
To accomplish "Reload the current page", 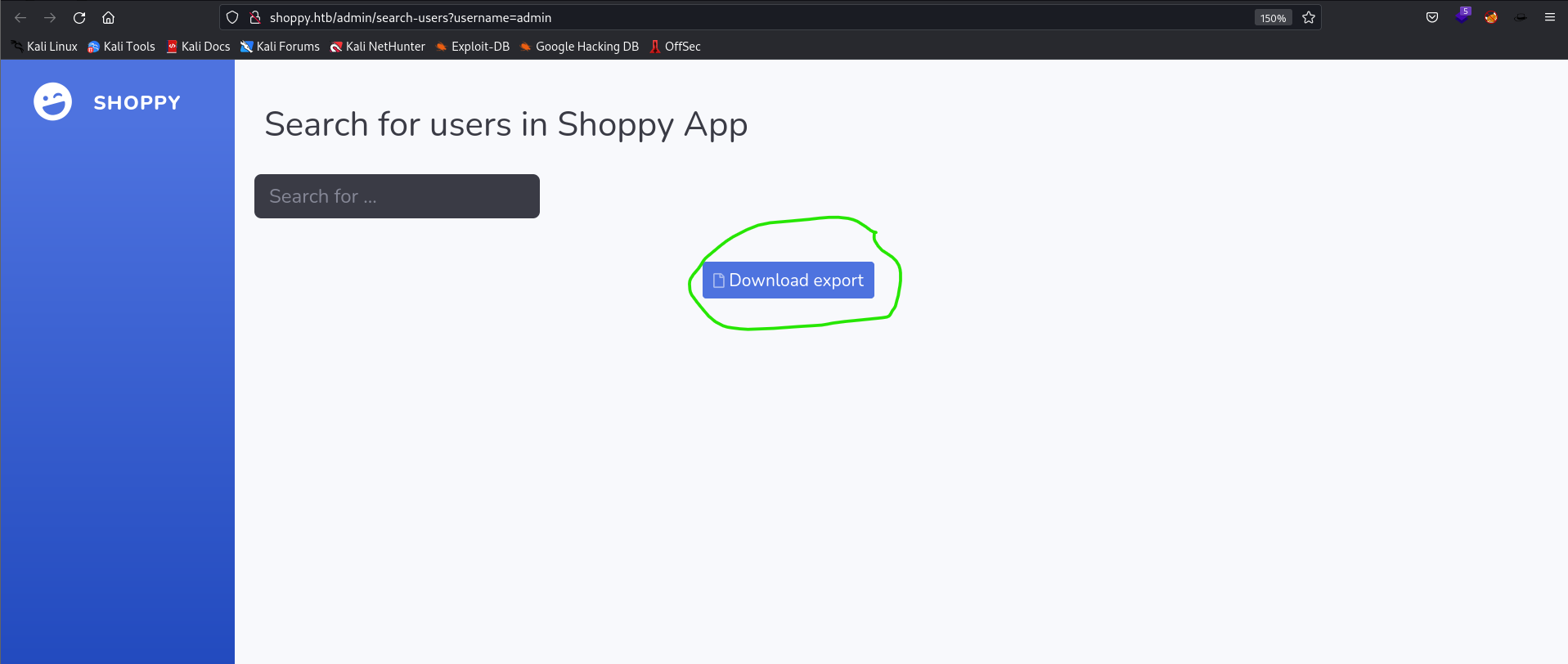I will click(x=79, y=18).
